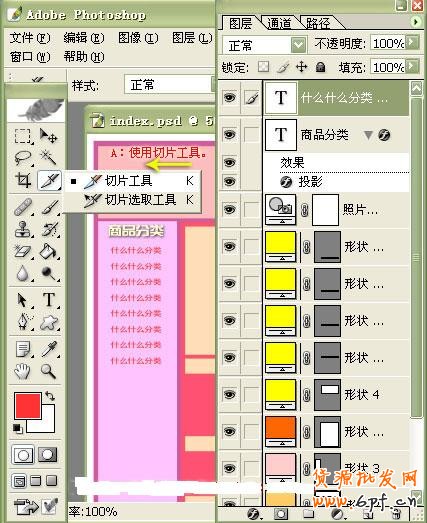Click the red foreground color swatch
The image size is (427, 523).
click(x=27, y=405)
